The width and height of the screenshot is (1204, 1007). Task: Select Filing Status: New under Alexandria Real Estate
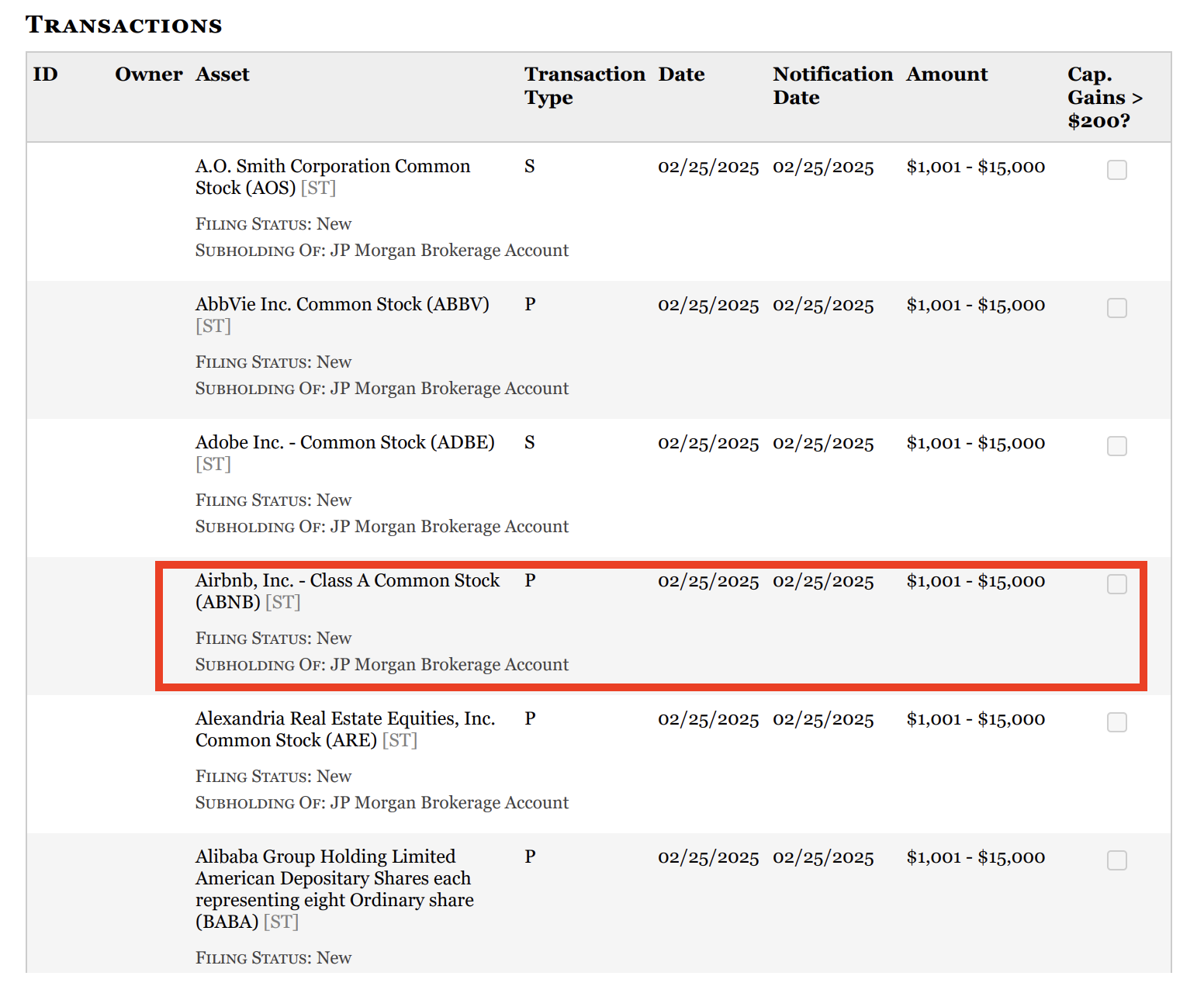[x=274, y=777]
